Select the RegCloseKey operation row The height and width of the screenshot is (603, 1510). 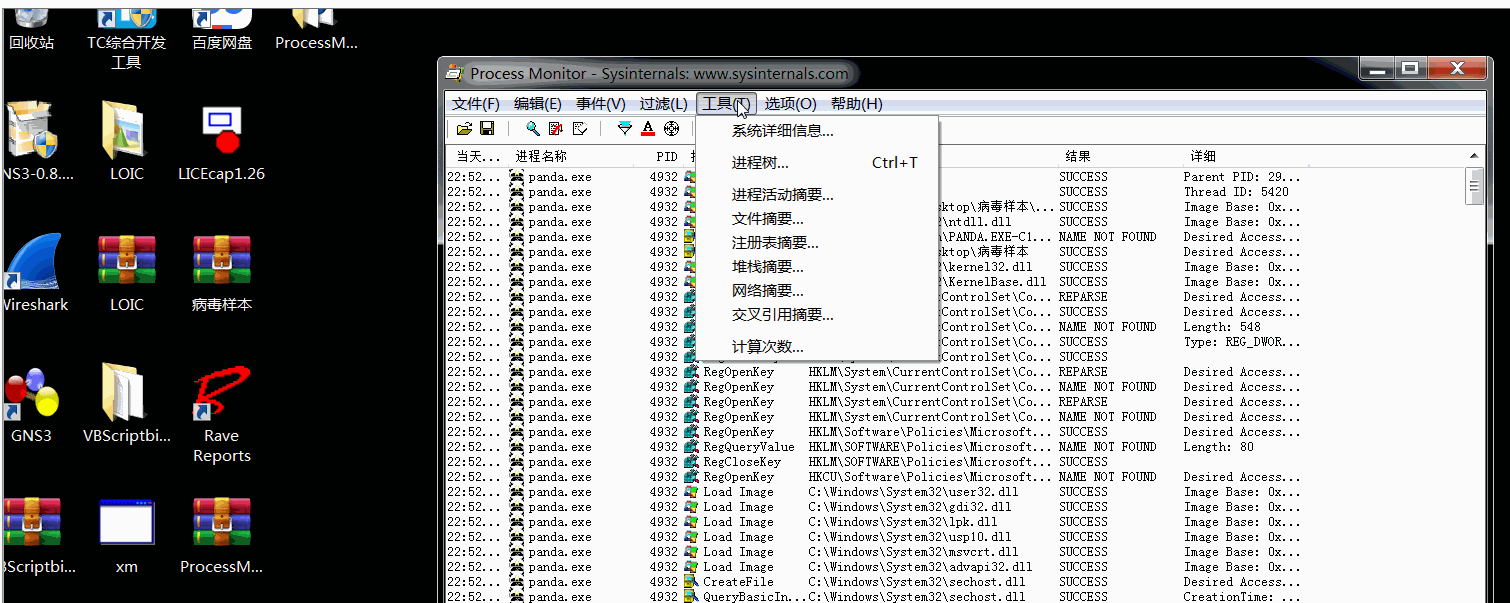pyautogui.click(x=874, y=462)
